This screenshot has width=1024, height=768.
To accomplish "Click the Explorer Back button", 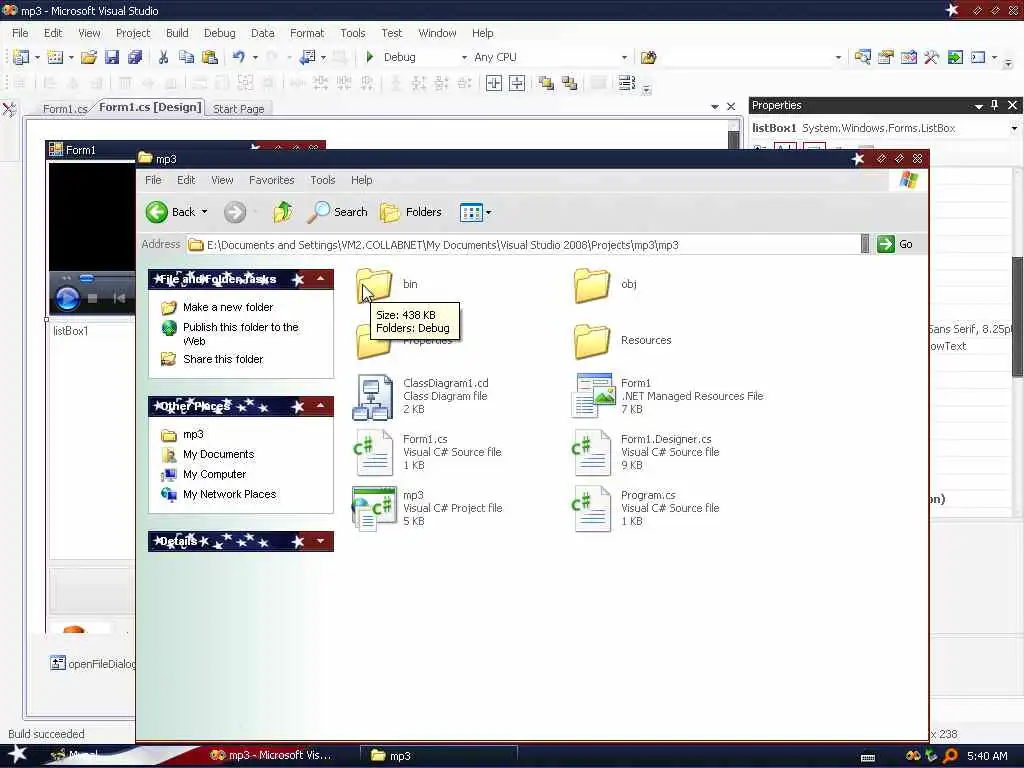I will point(170,212).
